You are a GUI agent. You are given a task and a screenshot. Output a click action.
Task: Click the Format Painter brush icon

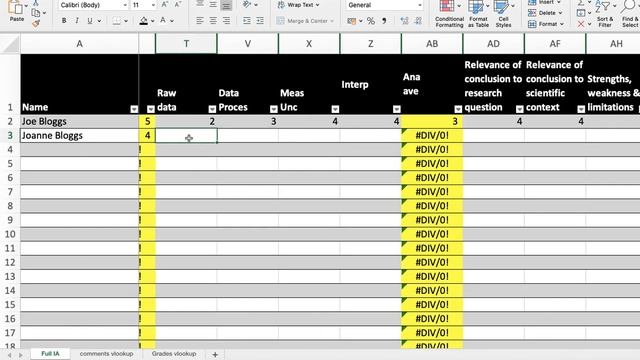coord(36,24)
